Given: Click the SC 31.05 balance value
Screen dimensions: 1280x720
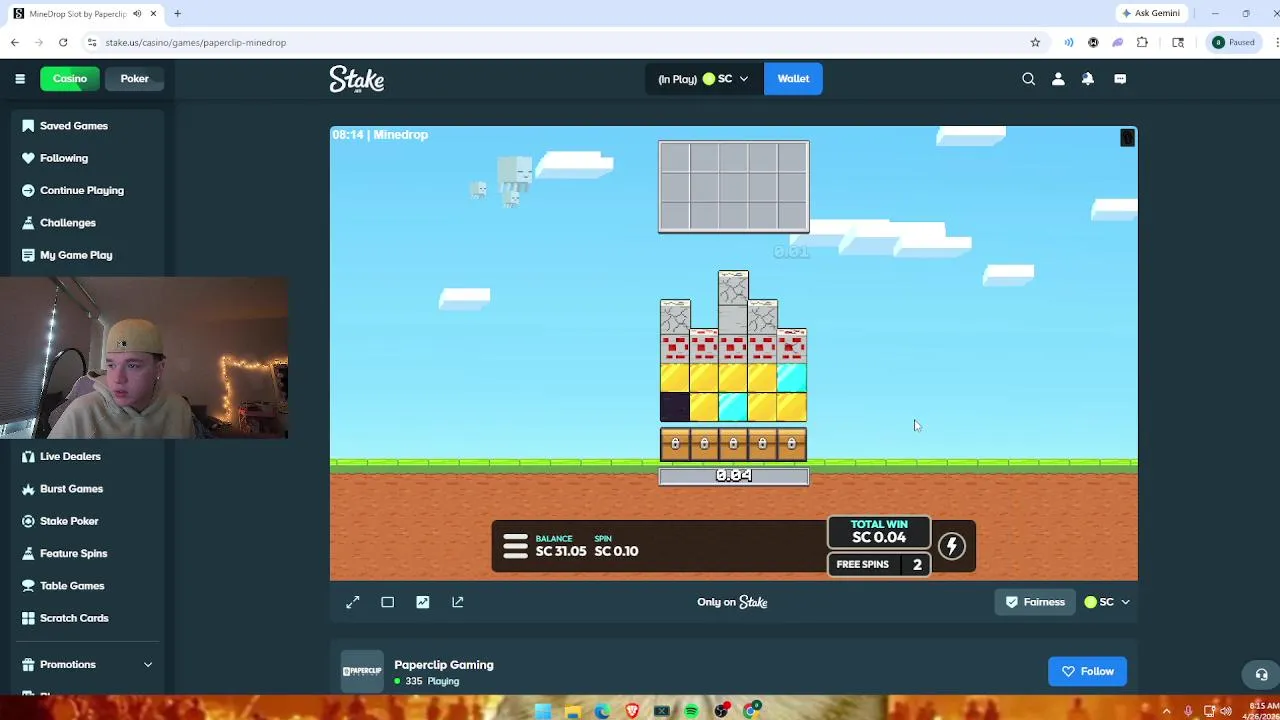Looking at the screenshot, I should tap(560, 551).
